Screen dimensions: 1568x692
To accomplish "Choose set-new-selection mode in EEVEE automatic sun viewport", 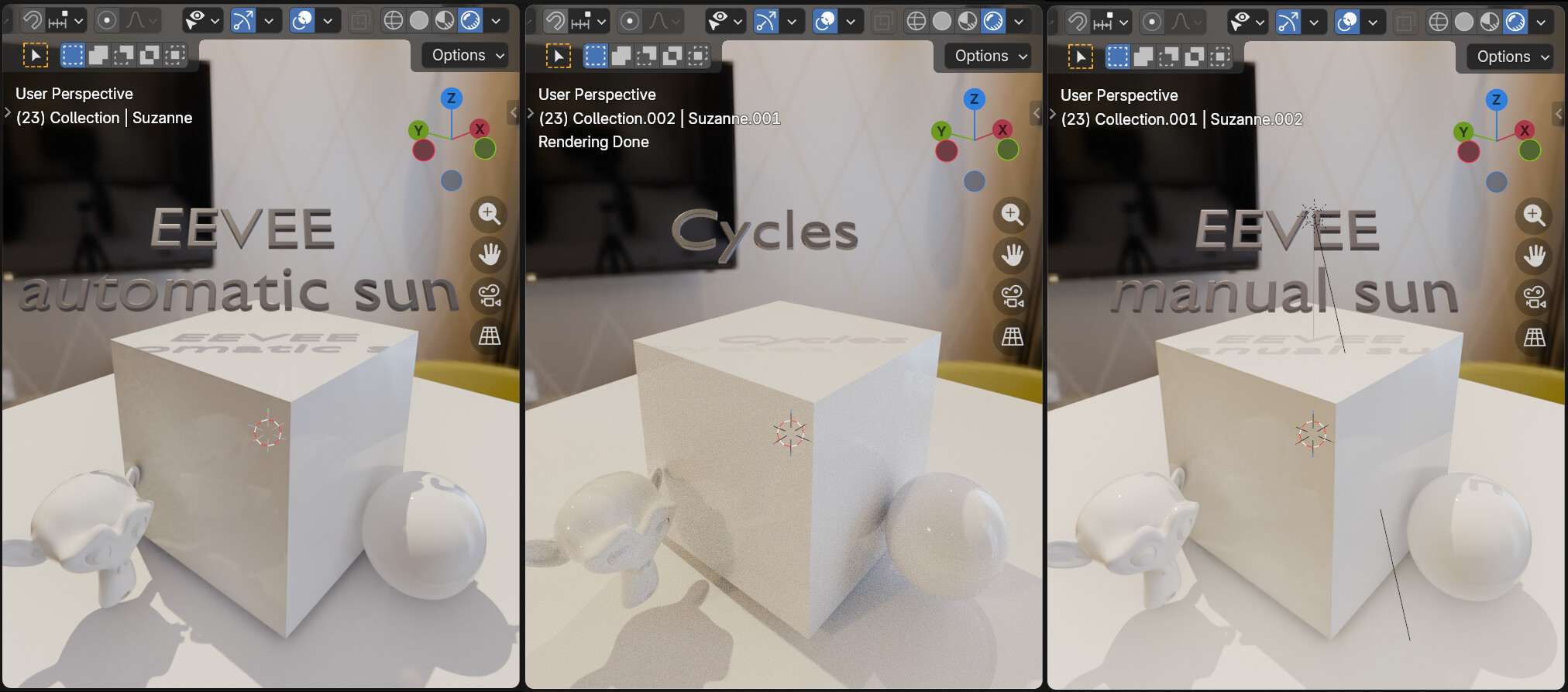I will [73, 55].
